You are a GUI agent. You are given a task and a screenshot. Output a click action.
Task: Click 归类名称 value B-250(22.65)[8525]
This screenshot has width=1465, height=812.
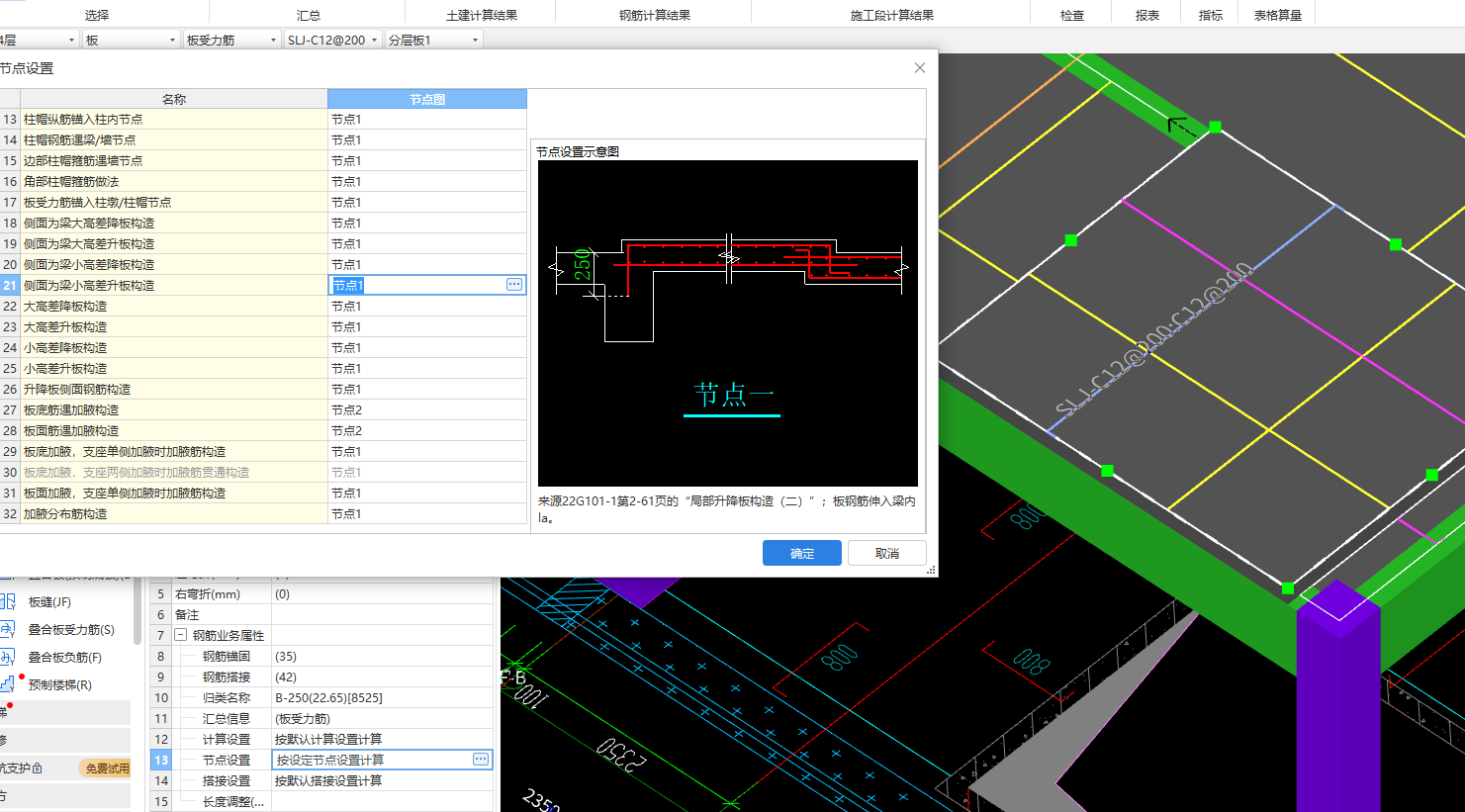[382, 697]
